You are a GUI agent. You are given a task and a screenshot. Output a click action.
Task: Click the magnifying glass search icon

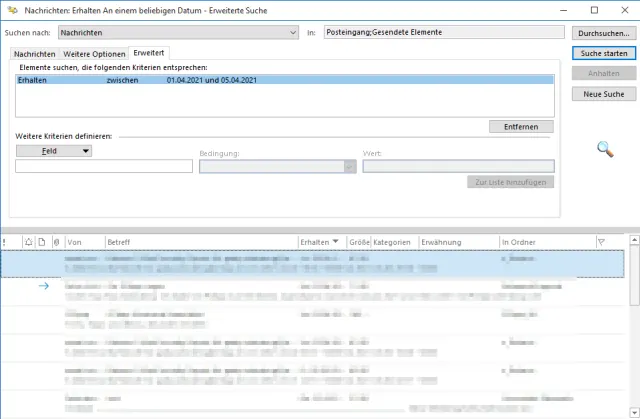pos(604,149)
